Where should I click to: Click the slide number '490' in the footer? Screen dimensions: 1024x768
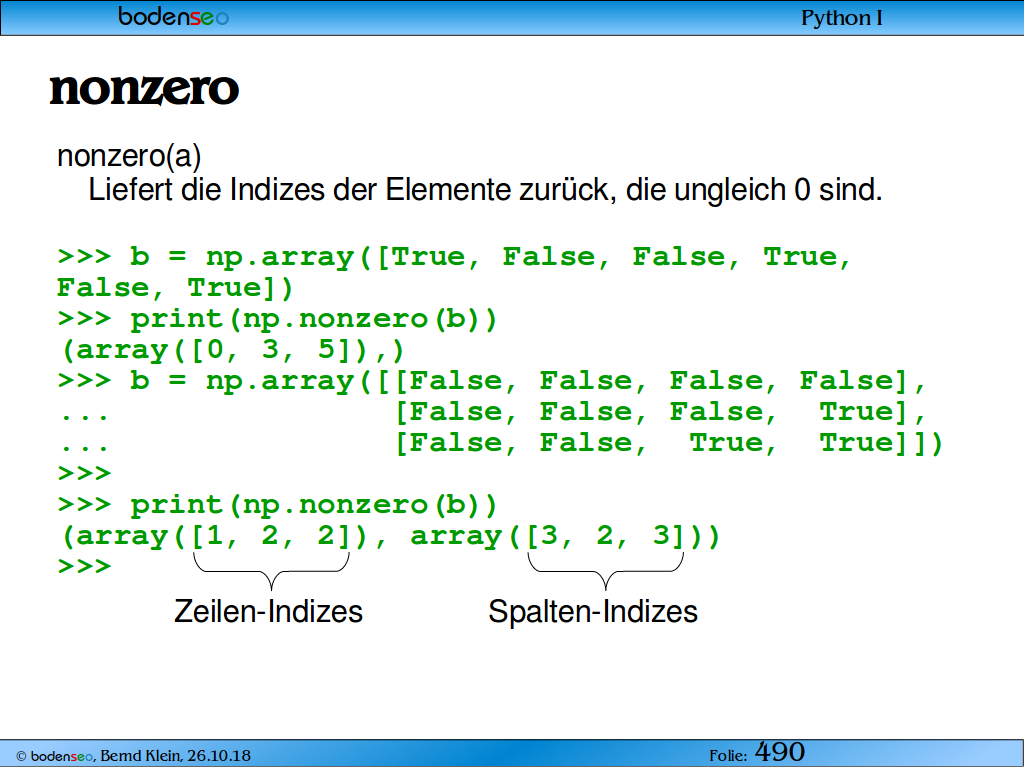tap(780, 752)
